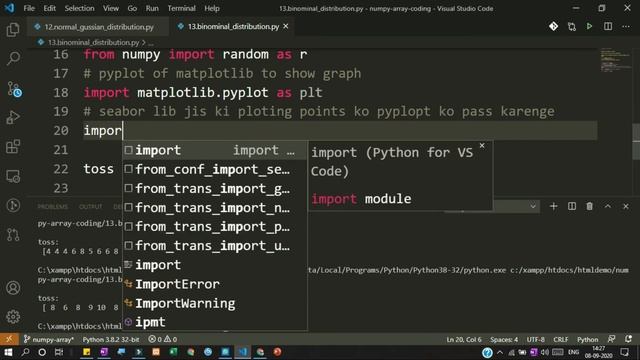Run Python file with play button
The height and width of the screenshot is (360, 640).
pos(589,27)
